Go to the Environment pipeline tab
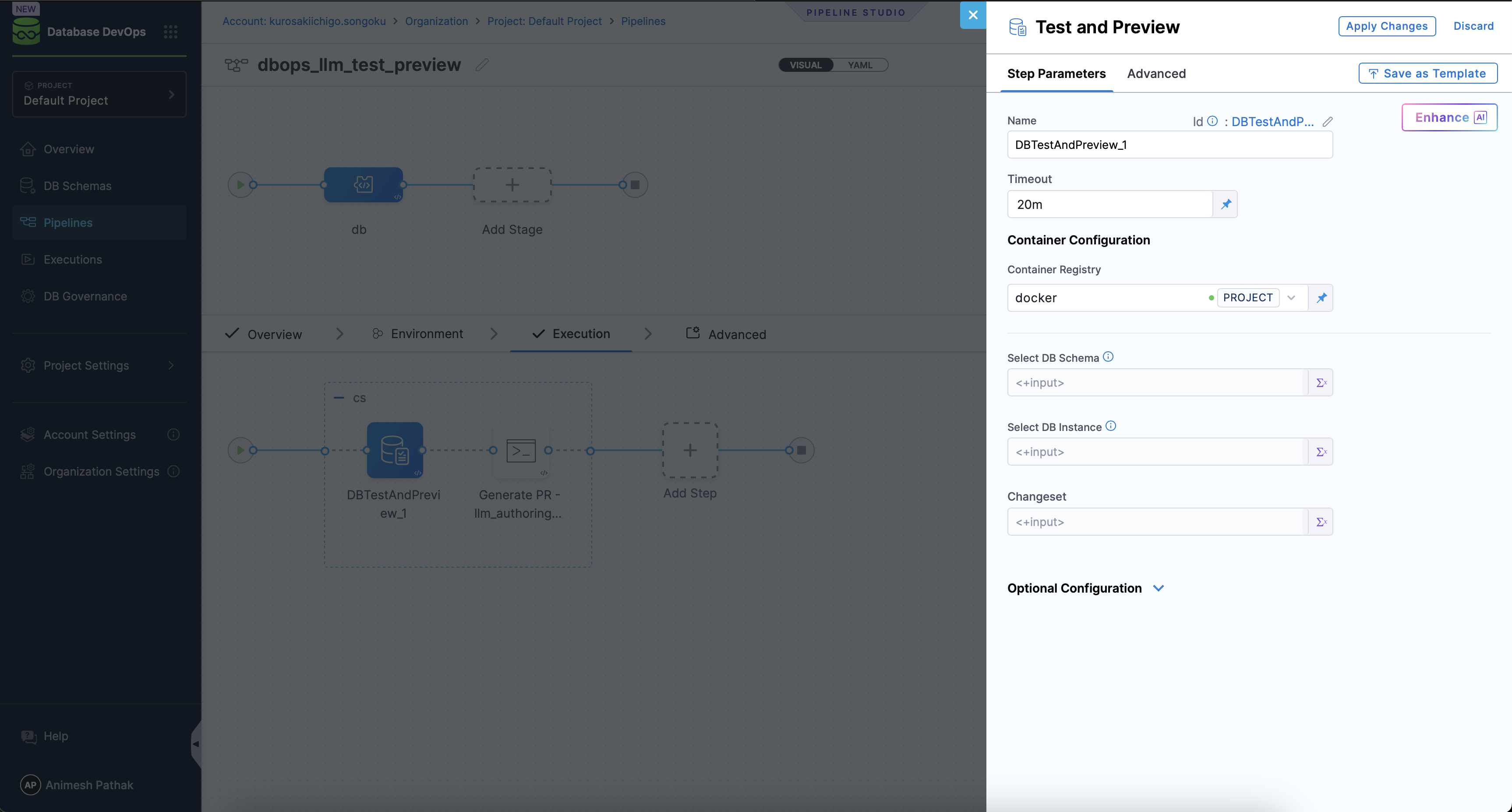This screenshot has height=812, width=1512. pos(426,334)
